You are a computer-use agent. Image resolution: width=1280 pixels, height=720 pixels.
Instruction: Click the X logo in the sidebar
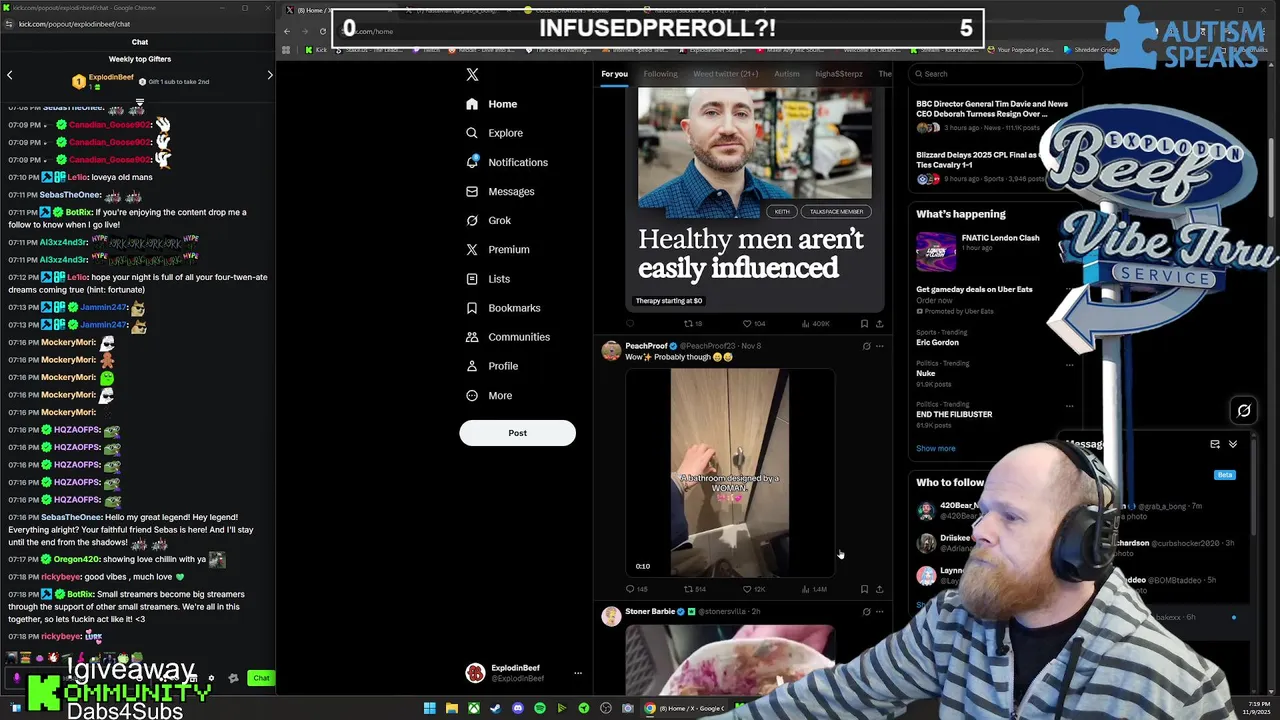coord(472,74)
